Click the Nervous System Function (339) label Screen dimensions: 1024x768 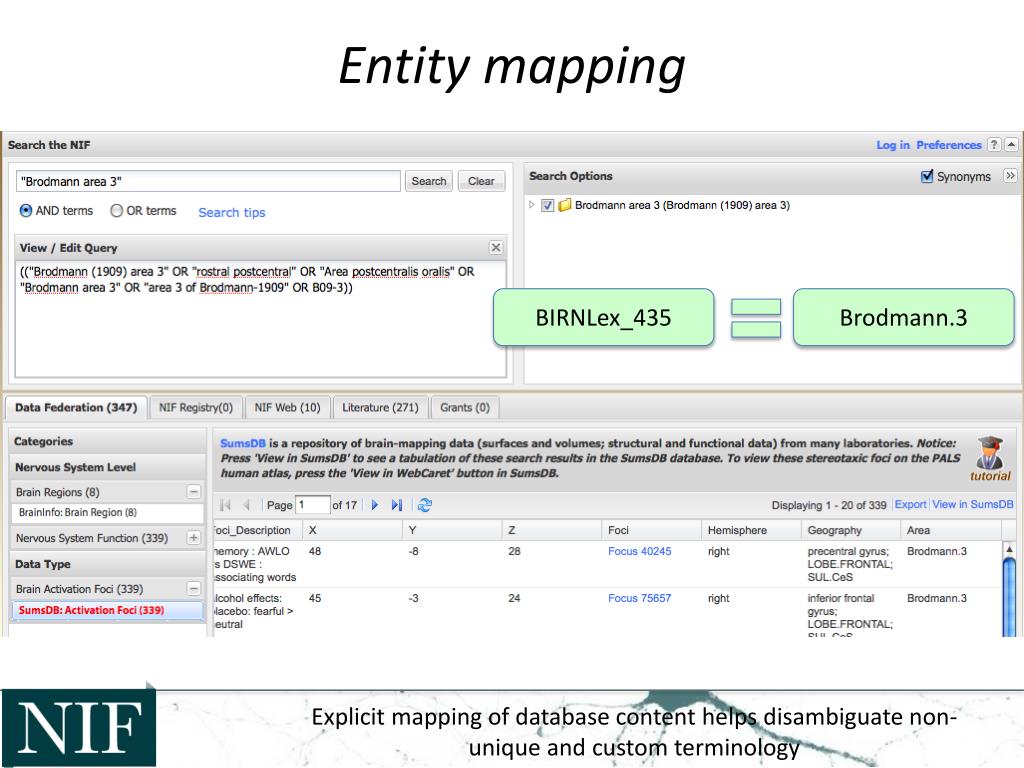click(91, 538)
